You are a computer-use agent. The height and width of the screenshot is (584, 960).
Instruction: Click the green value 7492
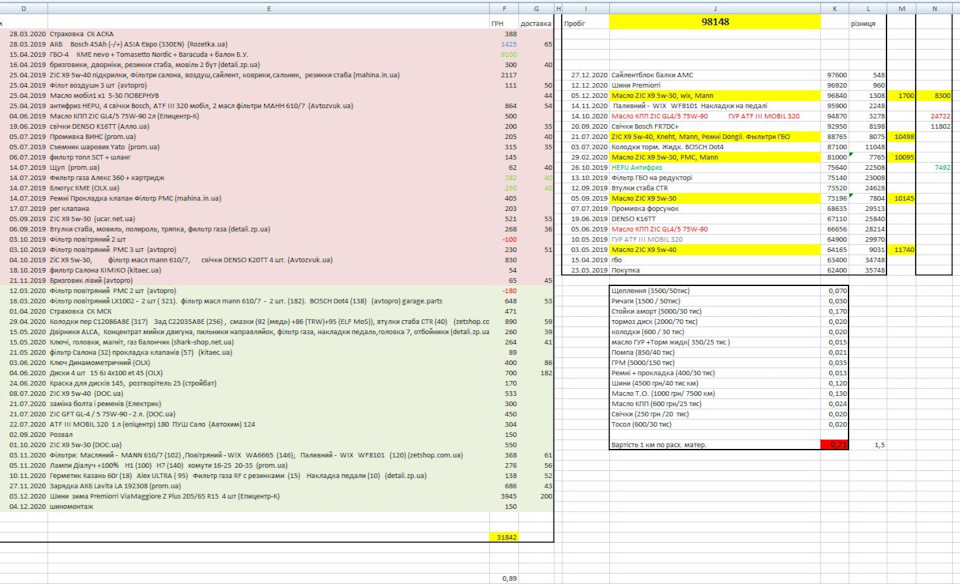934,167
